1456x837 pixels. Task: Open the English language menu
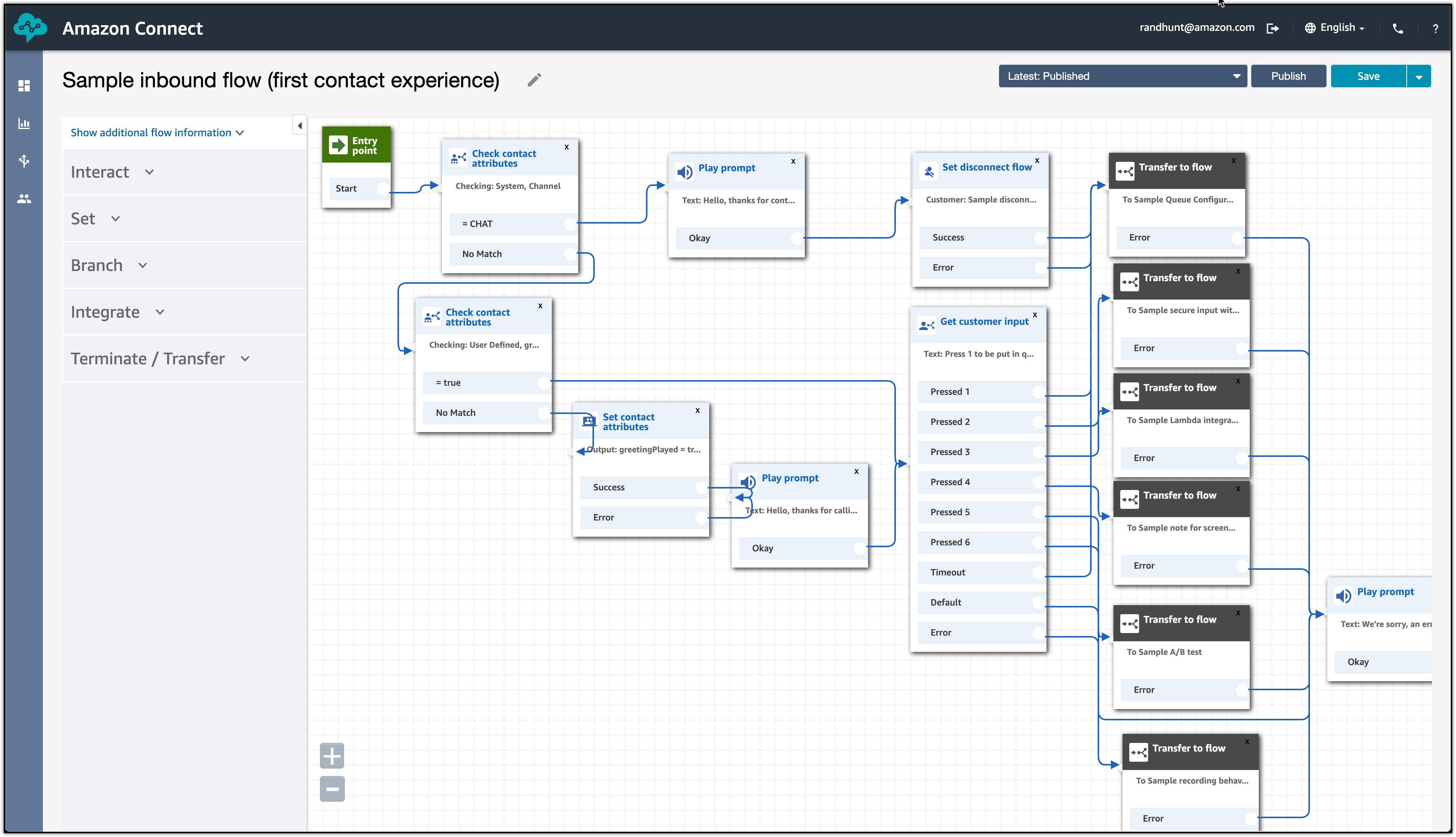point(1334,27)
